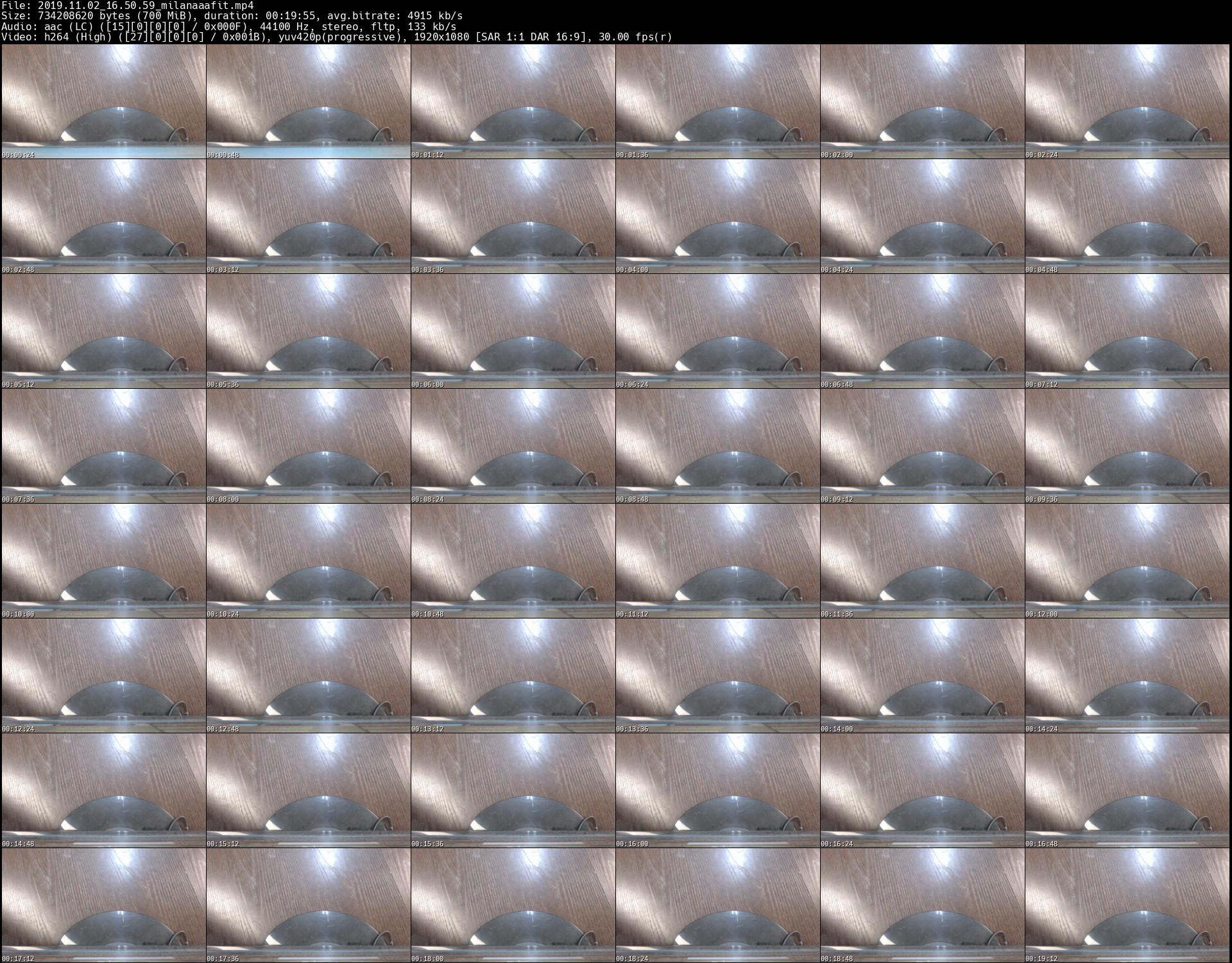This screenshot has height=963, width=1232.
Task: Open the frame stamped 00:03:12
Action: 308,216
